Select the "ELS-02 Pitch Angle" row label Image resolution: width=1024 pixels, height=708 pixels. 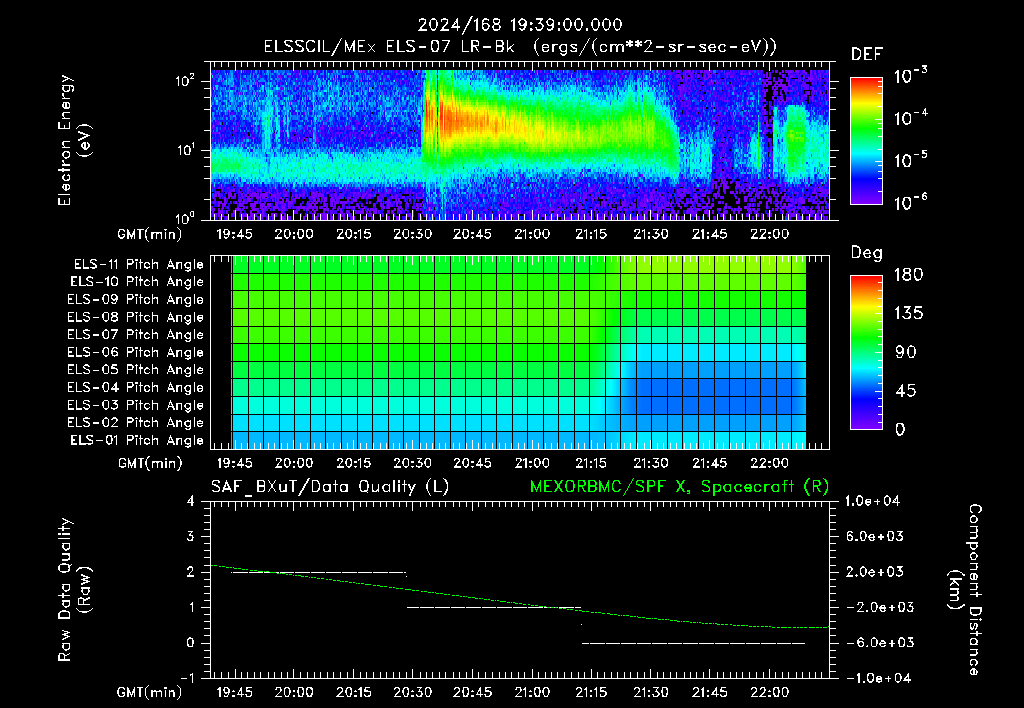click(136, 423)
